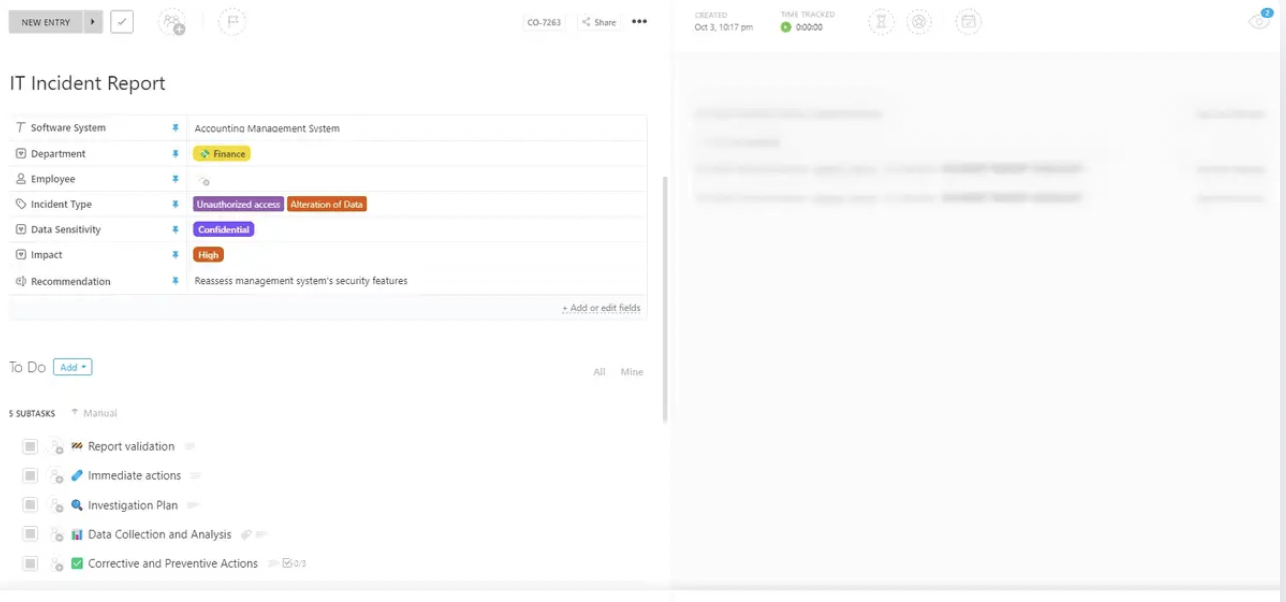
Task: Start the time tracker play button
Action: 786,27
